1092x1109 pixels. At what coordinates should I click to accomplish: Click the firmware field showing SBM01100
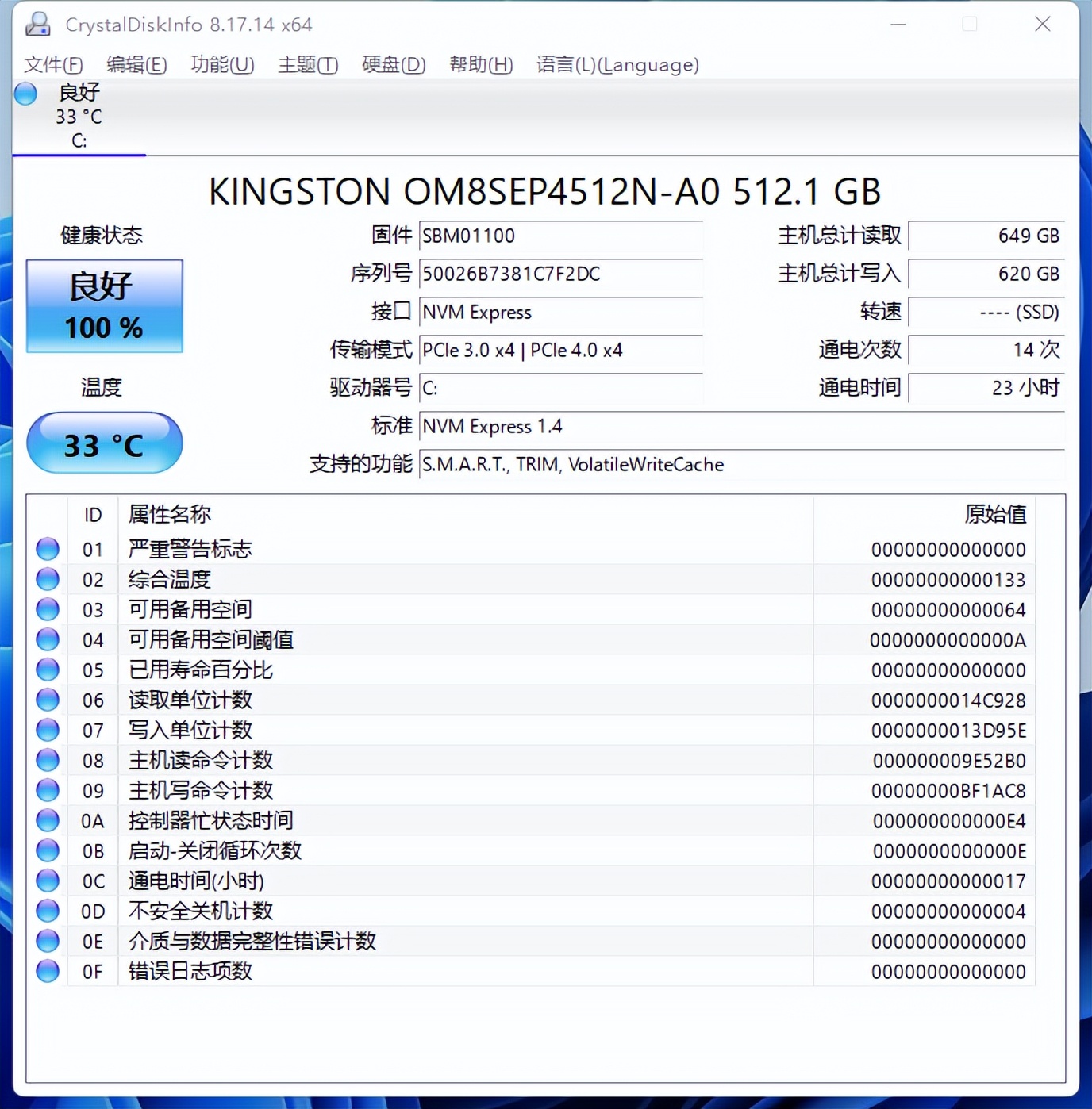[559, 236]
